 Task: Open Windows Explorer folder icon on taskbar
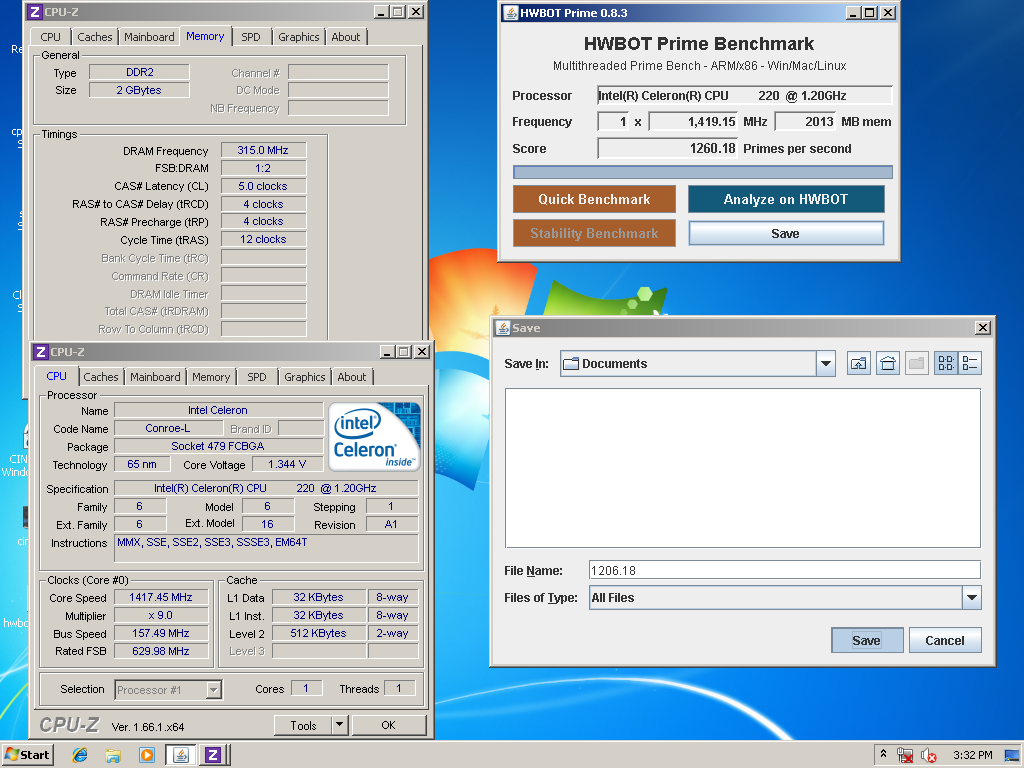(113, 755)
